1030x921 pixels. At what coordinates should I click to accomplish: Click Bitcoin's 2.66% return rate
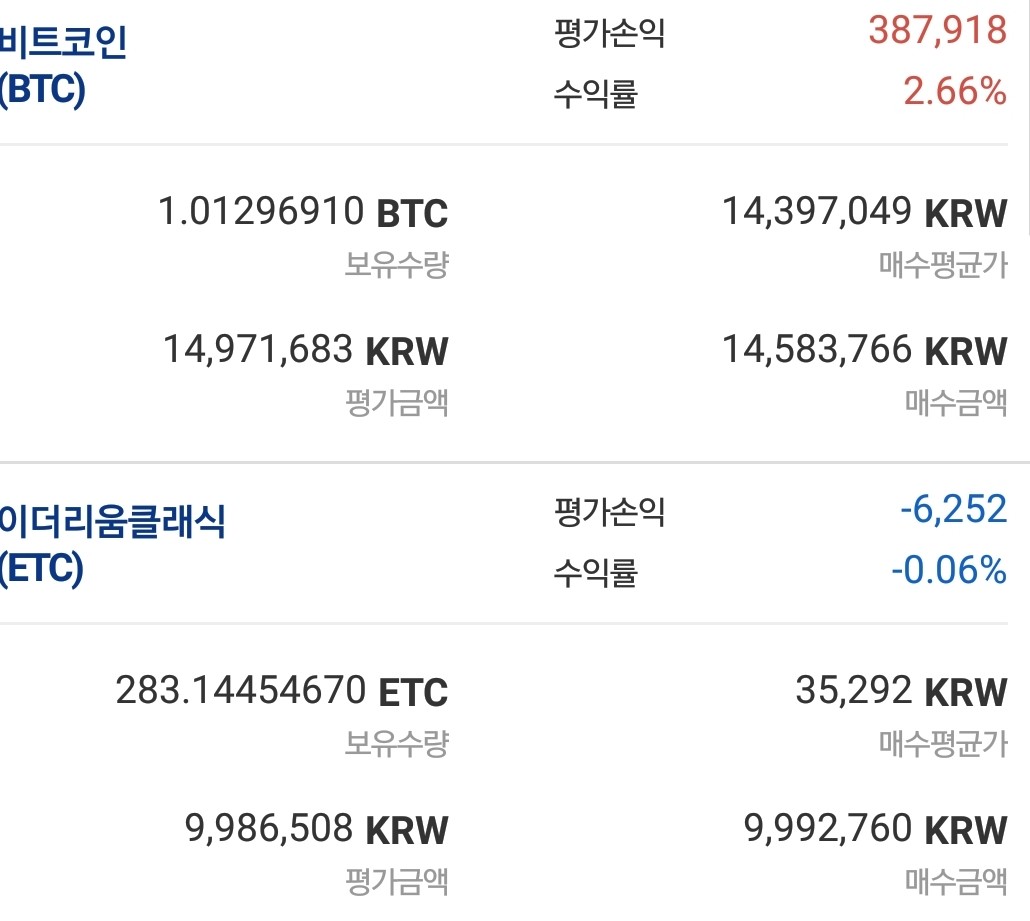[x=955, y=92]
